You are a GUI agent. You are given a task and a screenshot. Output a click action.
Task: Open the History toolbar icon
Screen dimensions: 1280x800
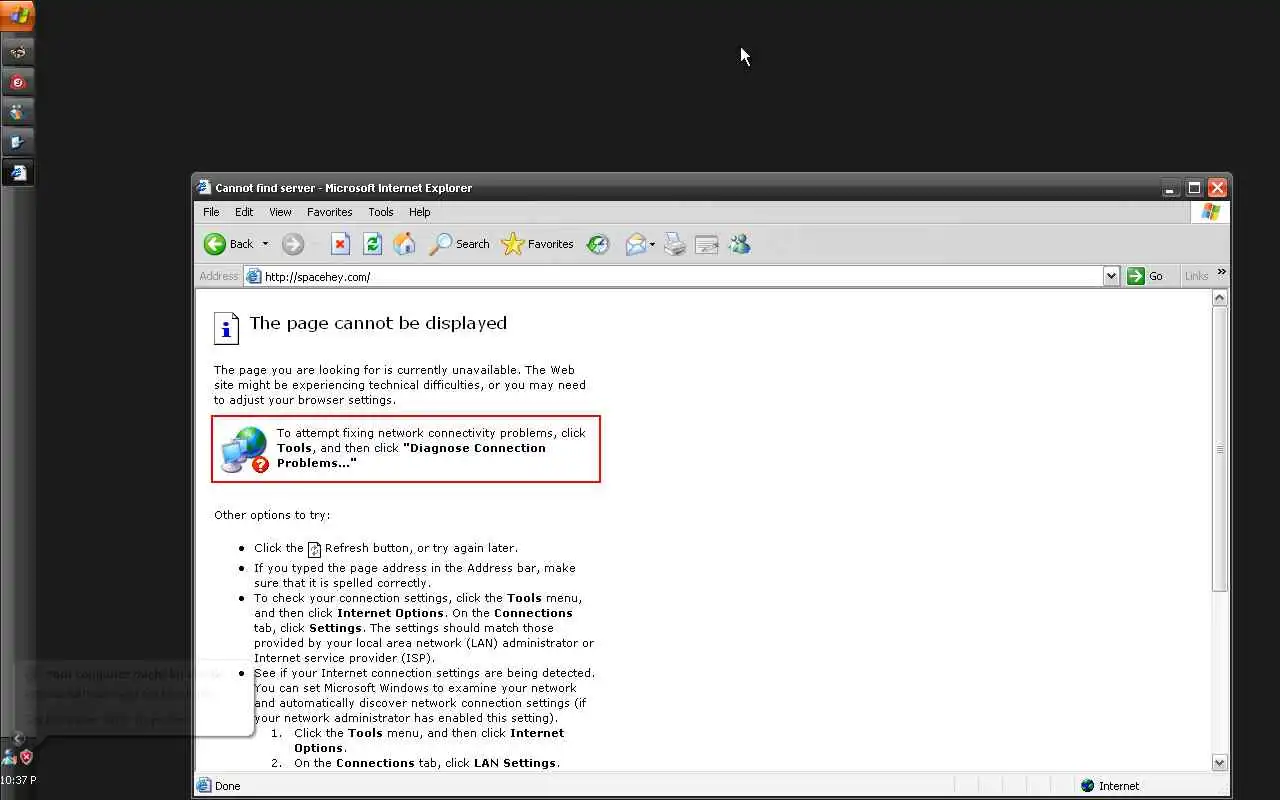click(598, 244)
